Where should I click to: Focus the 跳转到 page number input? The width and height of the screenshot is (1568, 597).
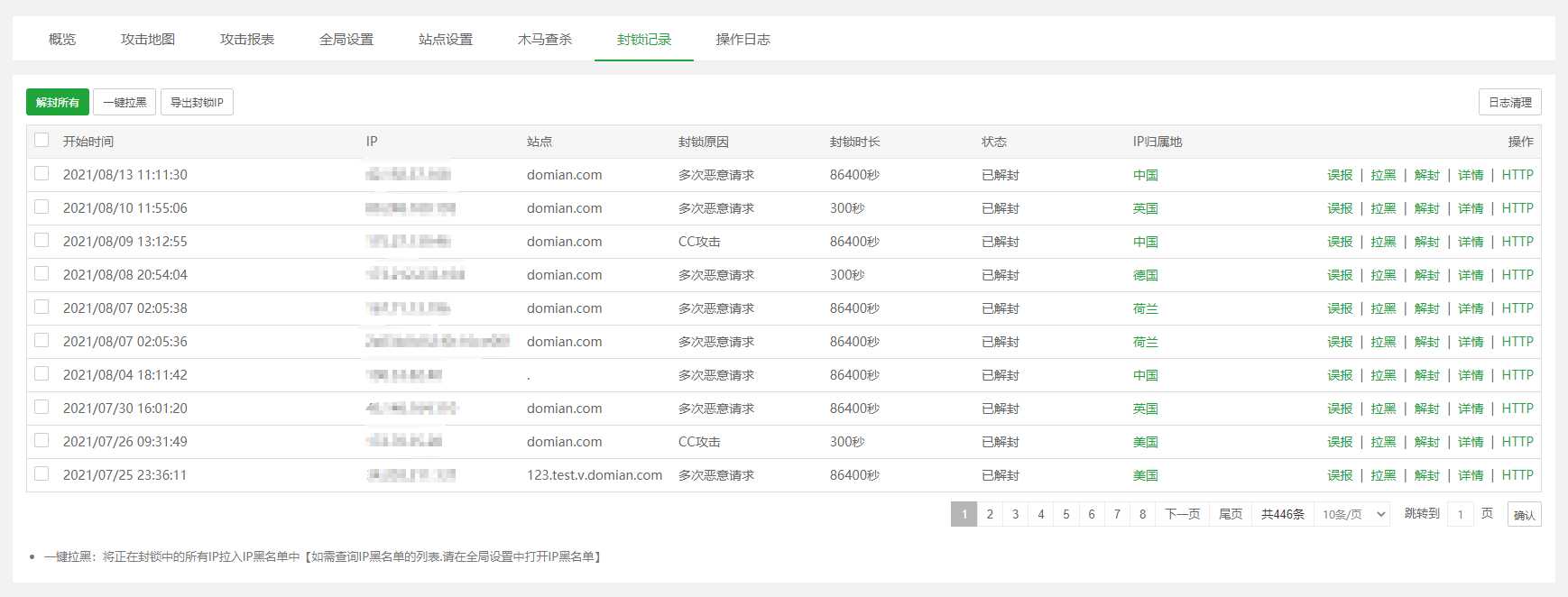1461,514
